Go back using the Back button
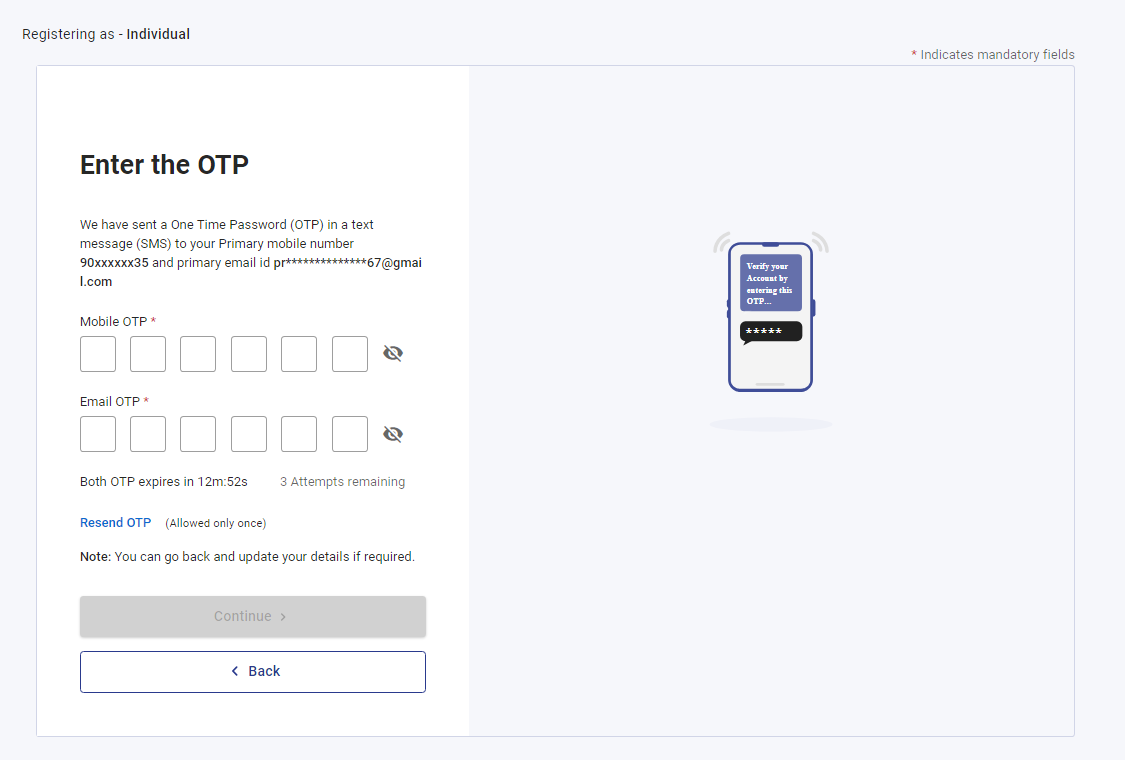Viewport: 1125px width, 760px height. [x=253, y=672]
